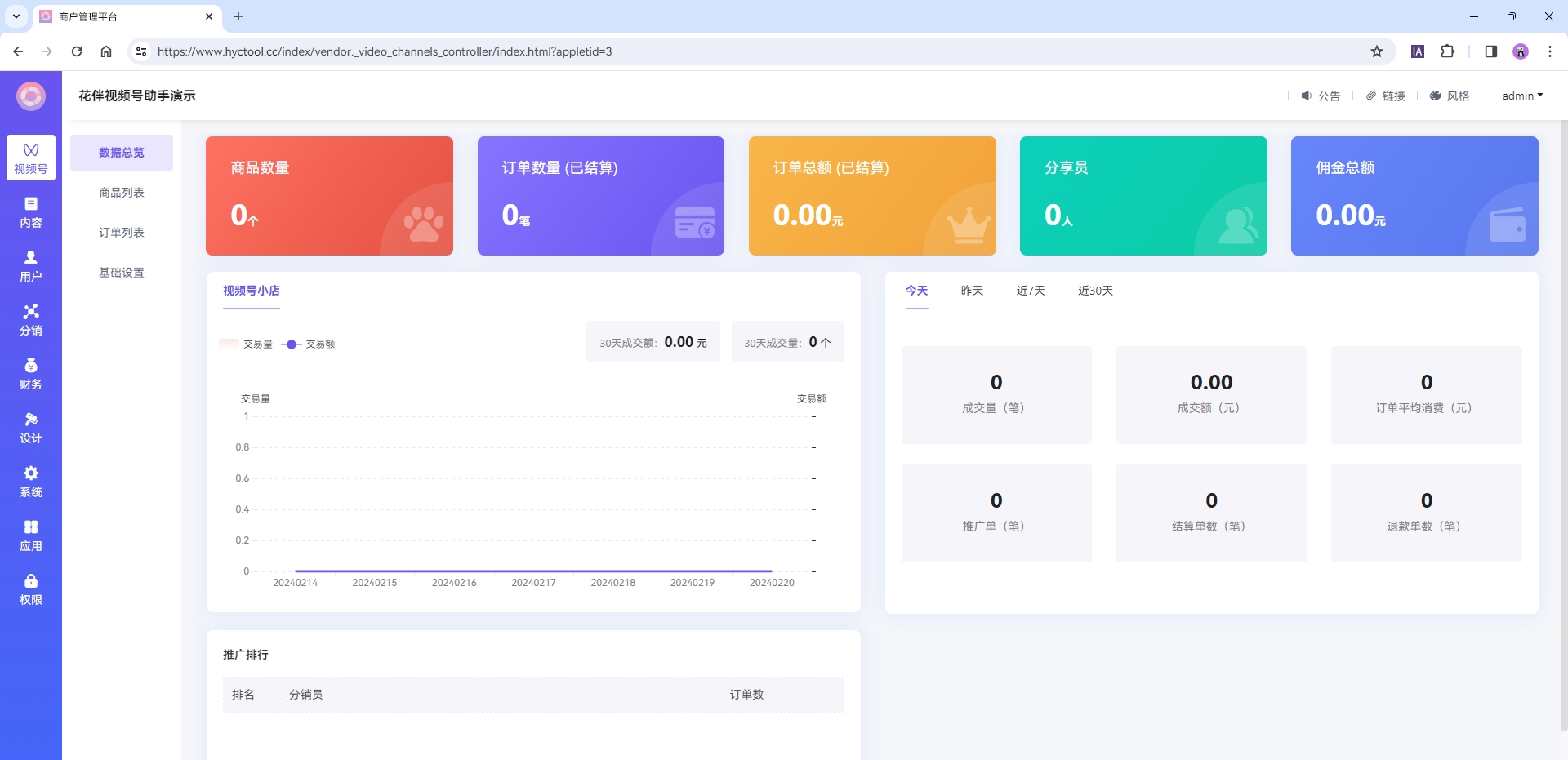
Task: Click the 退款单数（笔） stat box
Action: point(1426,513)
